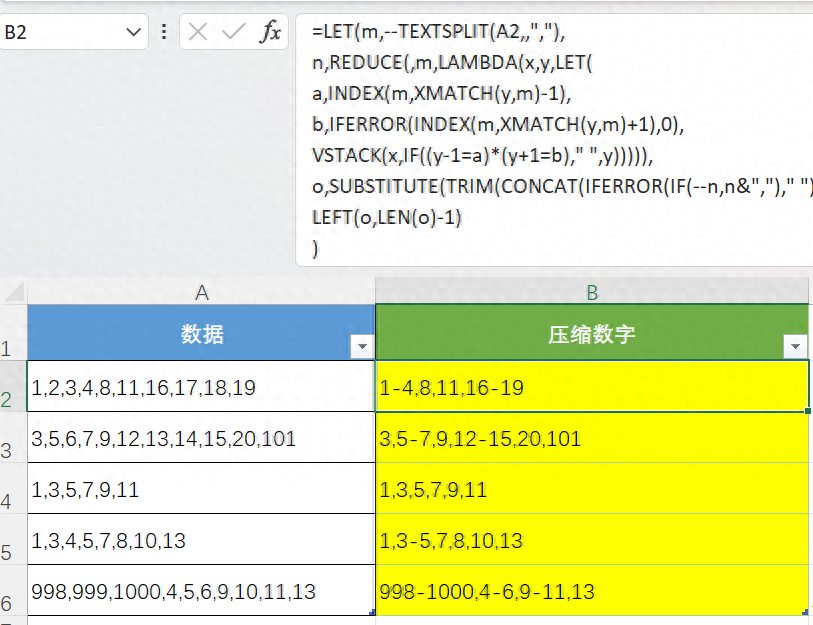This screenshot has height=625, width=813.
Task: Select row 1 header
Action: pos(13,332)
